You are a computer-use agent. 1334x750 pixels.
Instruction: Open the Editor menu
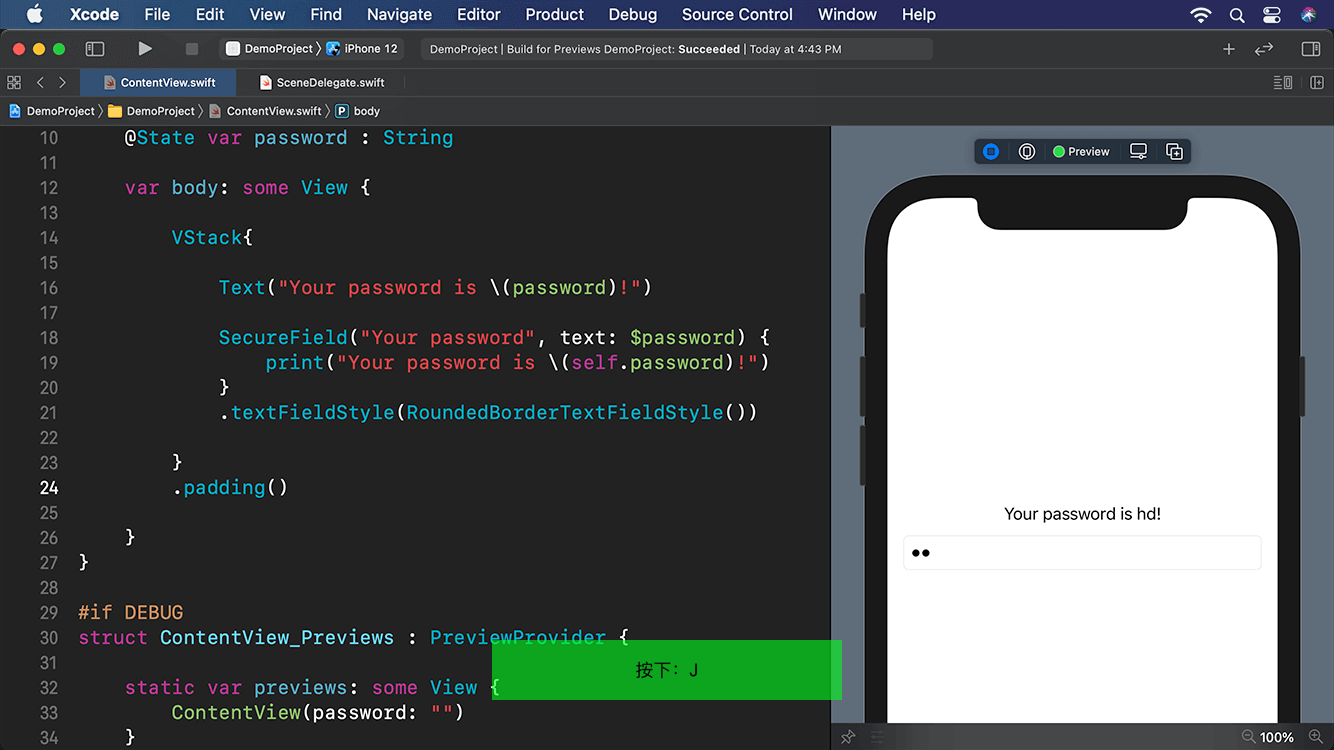[x=478, y=14]
